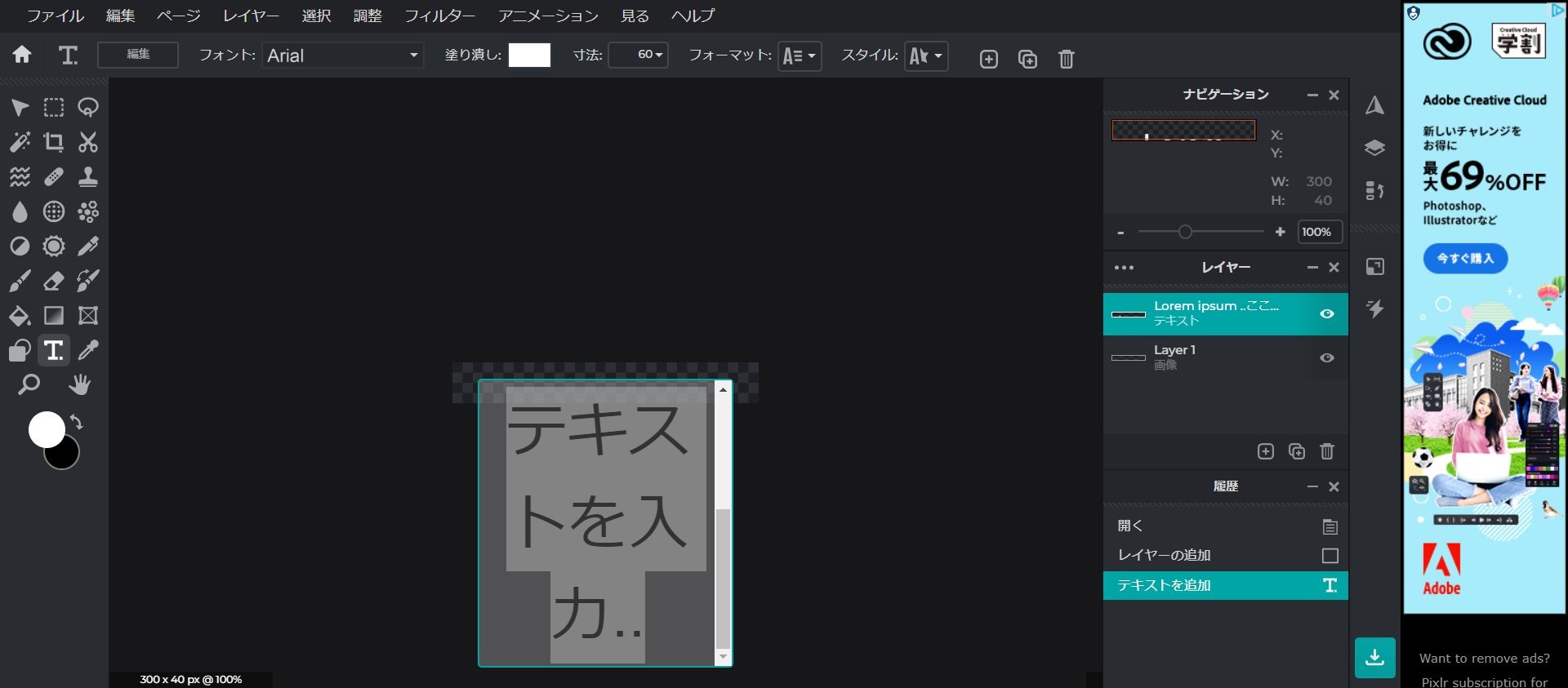The image size is (1568, 688).
Task: Toggle visibility of Layer 1
Action: click(1327, 358)
